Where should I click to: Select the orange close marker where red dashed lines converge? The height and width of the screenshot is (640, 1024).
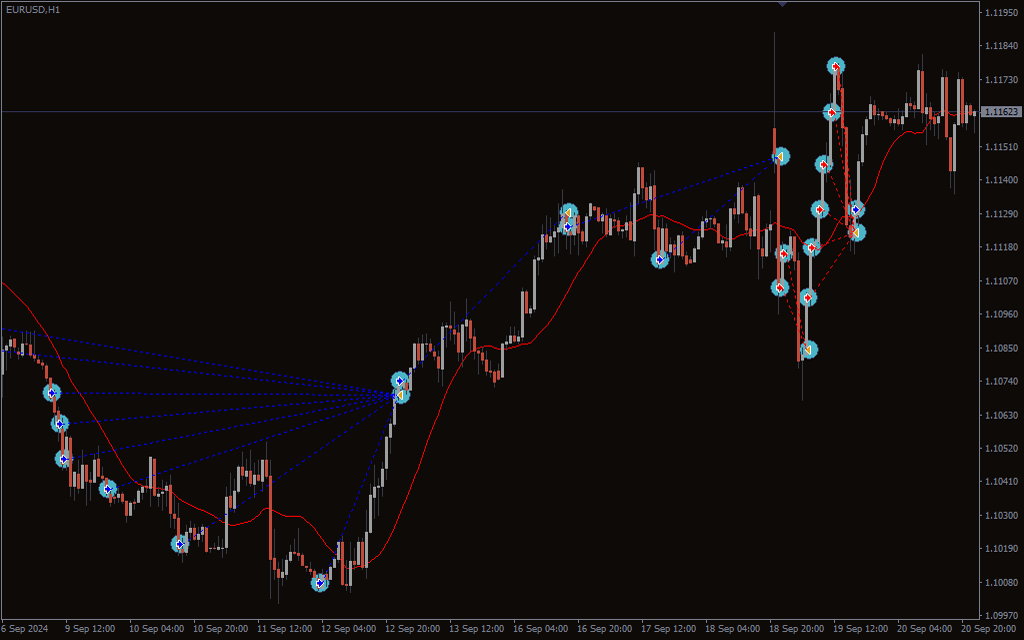tap(856, 232)
